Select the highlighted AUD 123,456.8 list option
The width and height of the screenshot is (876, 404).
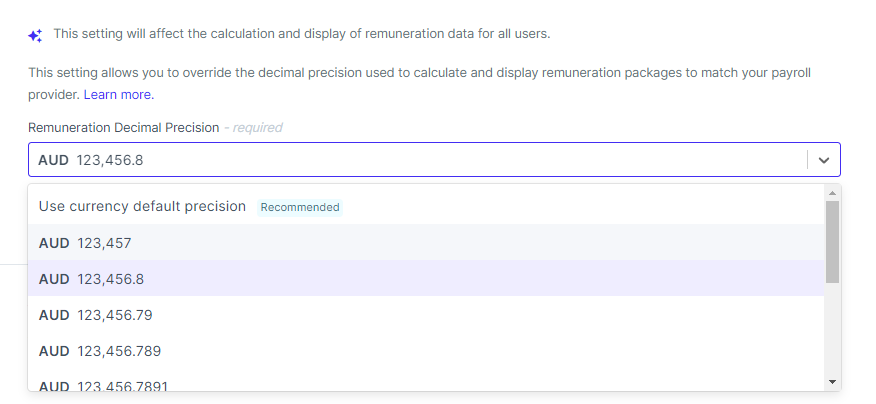pyautogui.click(x=426, y=278)
